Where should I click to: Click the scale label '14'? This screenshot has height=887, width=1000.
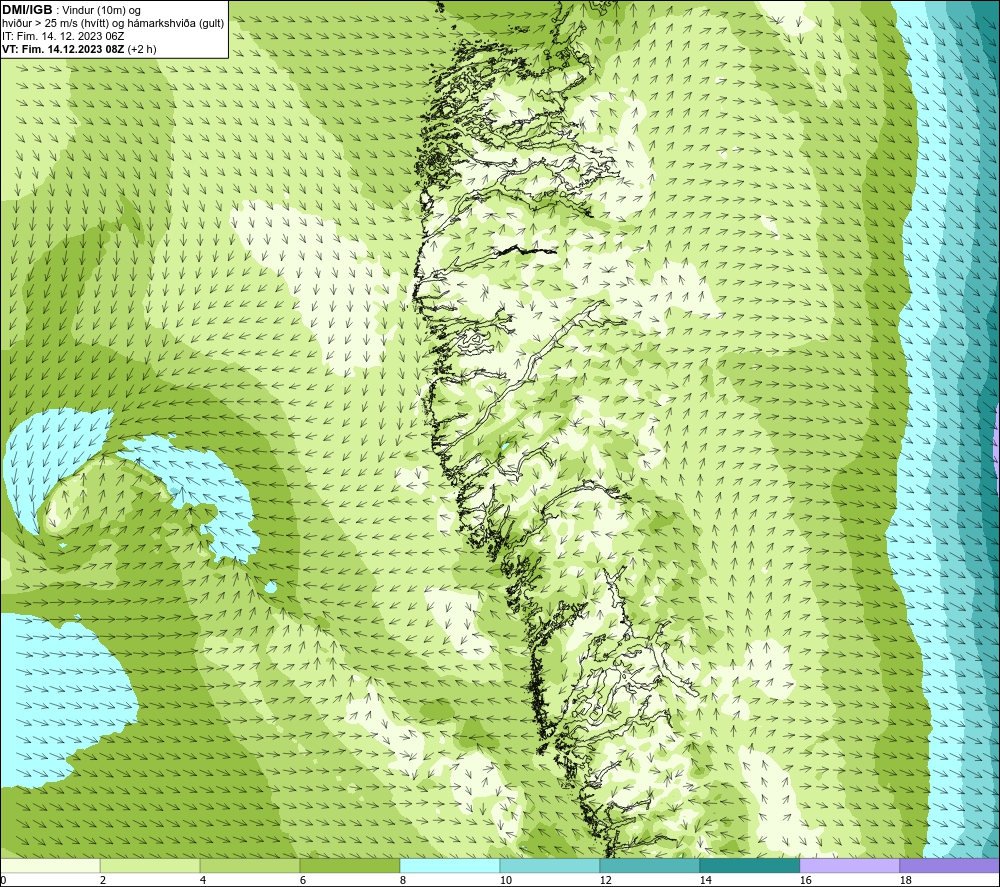coord(705,881)
